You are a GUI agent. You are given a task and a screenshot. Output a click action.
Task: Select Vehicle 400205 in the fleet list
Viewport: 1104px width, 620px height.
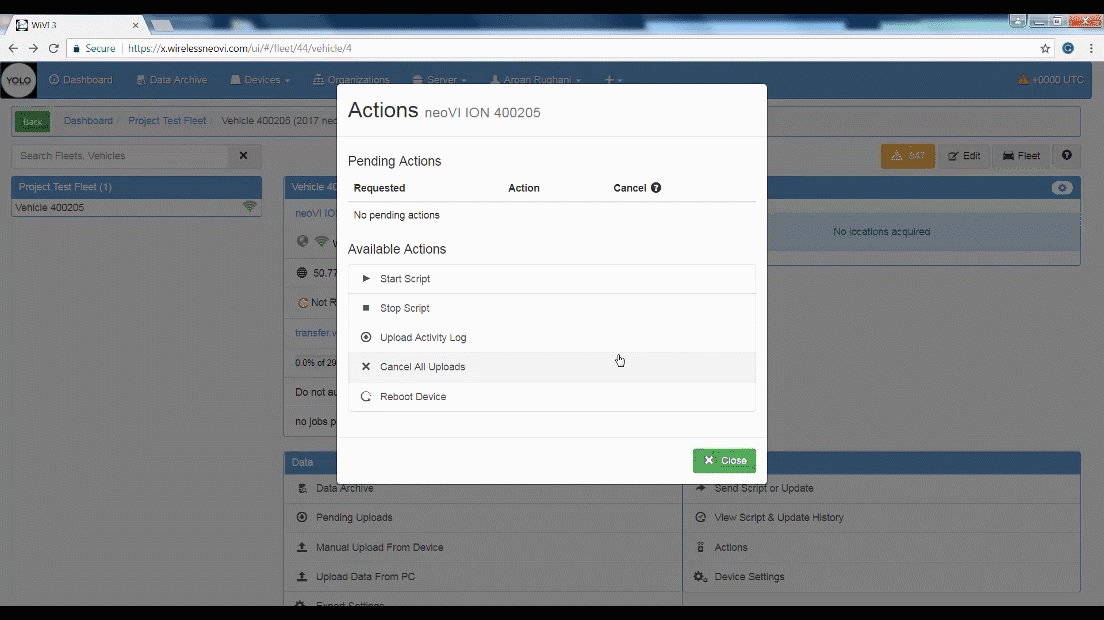pyautogui.click(x=136, y=208)
